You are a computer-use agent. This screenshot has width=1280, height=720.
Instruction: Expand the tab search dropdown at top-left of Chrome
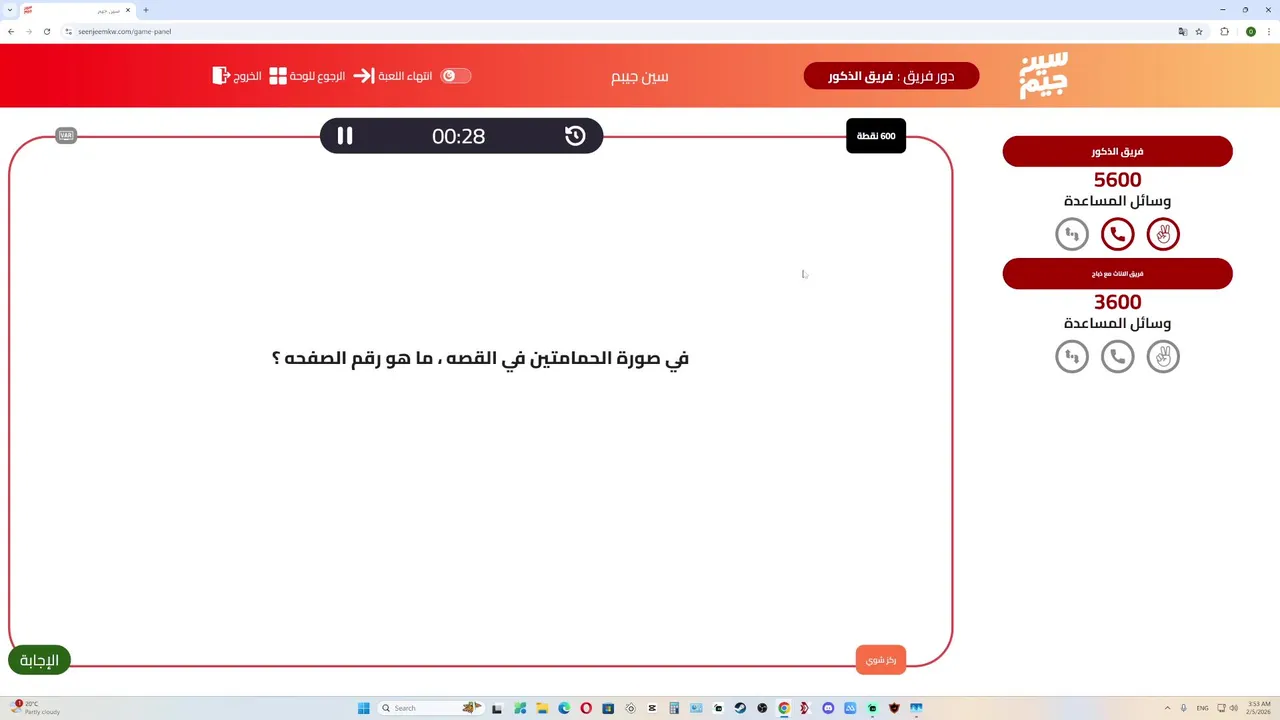[x=8, y=10]
